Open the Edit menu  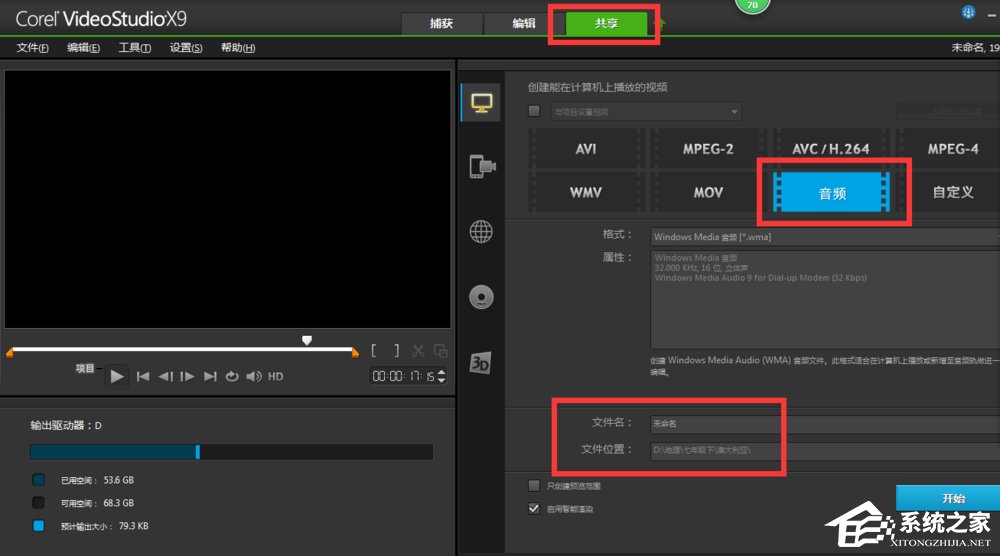pos(84,48)
